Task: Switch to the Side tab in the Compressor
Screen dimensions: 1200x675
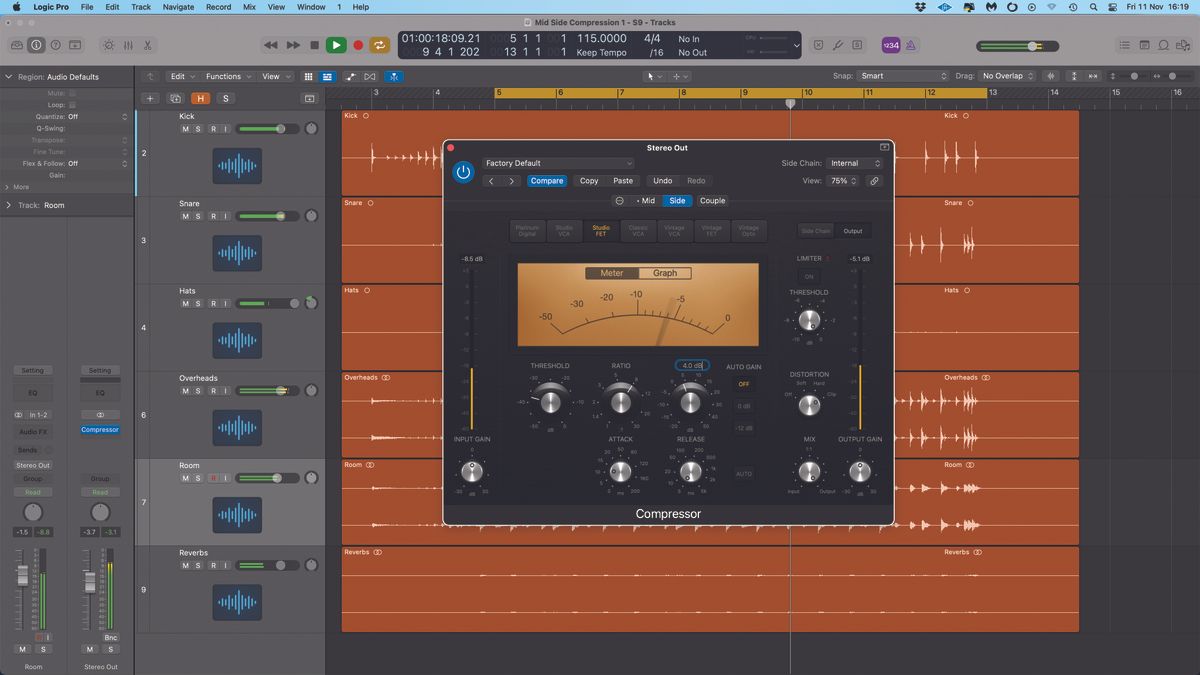Action: pyautogui.click(x=677, y=200)
